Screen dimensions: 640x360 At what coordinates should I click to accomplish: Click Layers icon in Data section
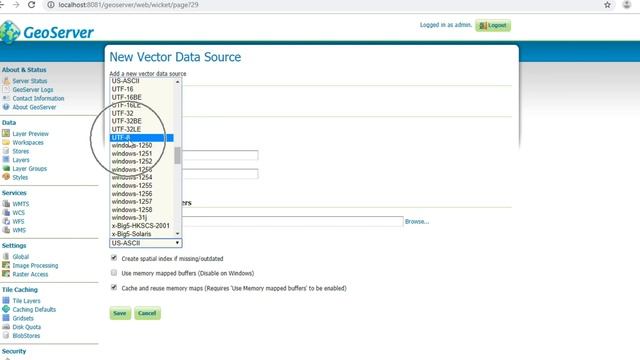(6, 160)
